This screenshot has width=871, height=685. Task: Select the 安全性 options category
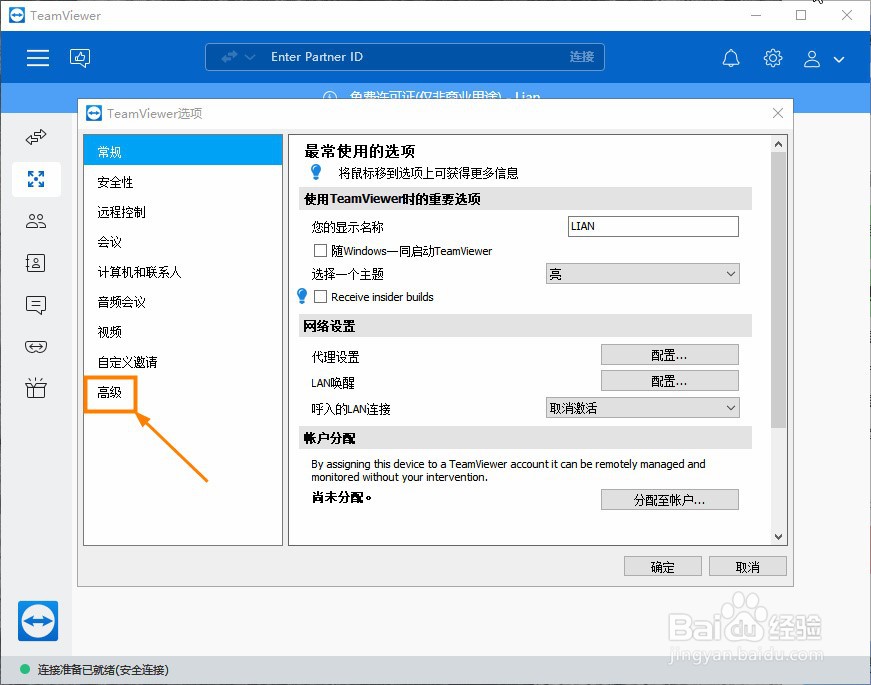pos(183,182)
